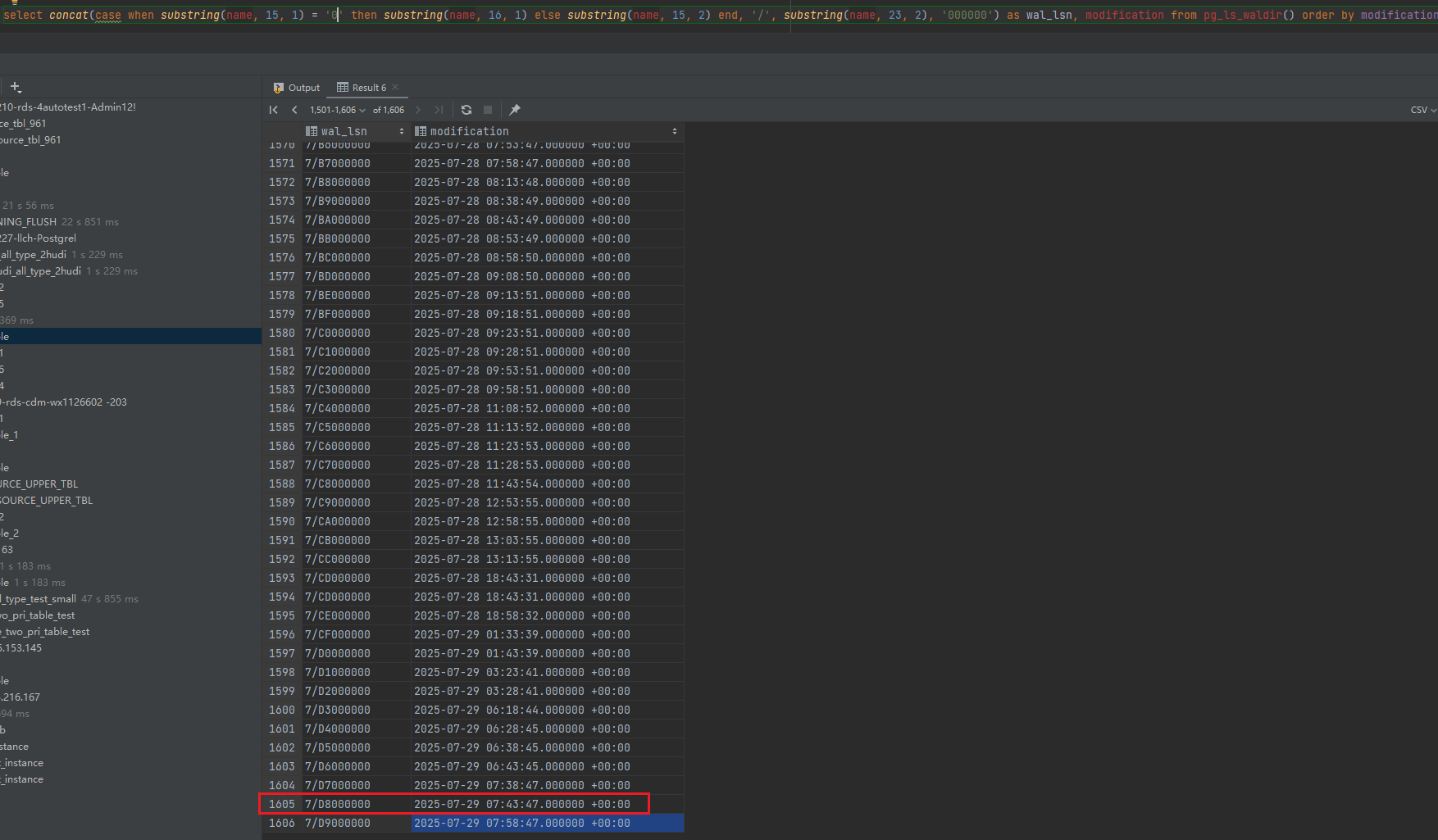
Task: Pin the Result 6 tab
Action: click(515, 110)
